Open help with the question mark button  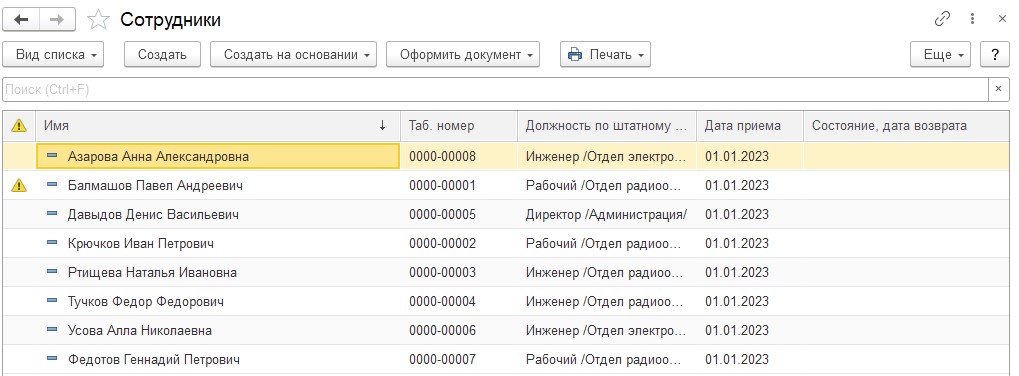click(995, 55)
